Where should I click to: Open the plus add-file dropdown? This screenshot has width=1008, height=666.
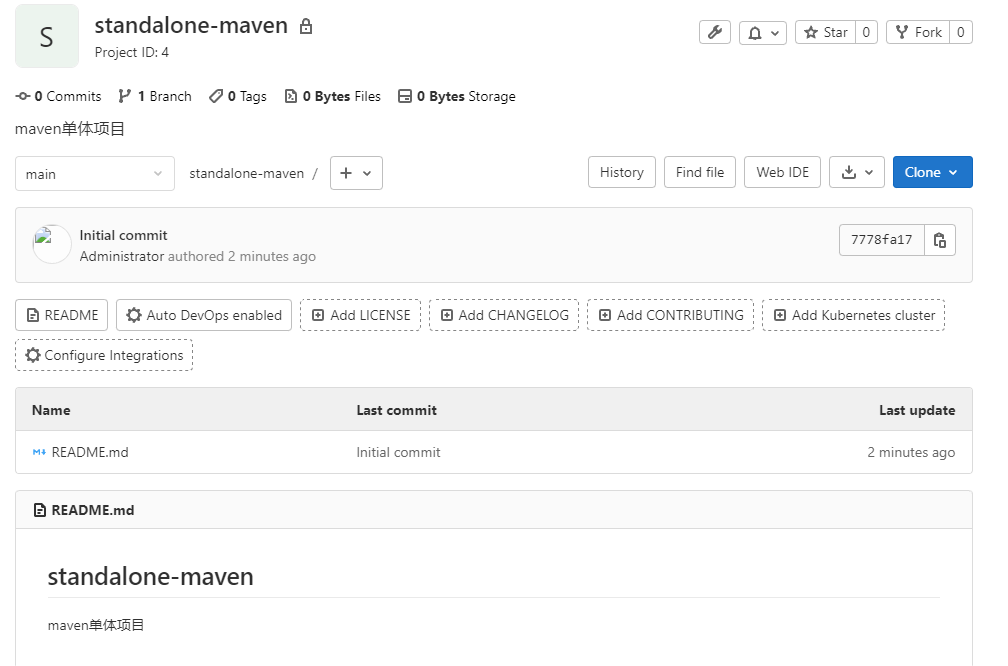356,173
